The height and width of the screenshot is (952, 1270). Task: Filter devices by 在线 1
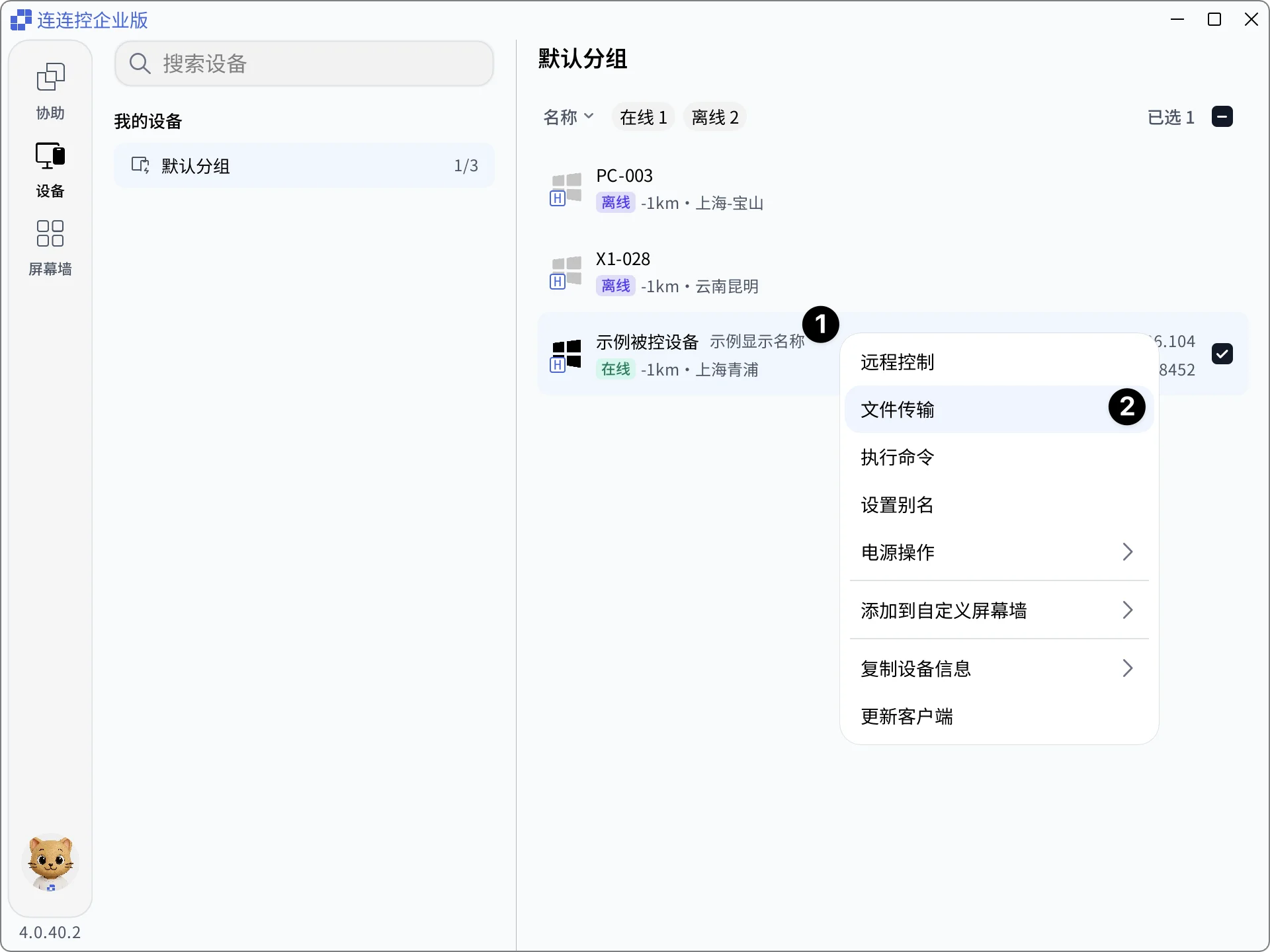coord(643,117)
